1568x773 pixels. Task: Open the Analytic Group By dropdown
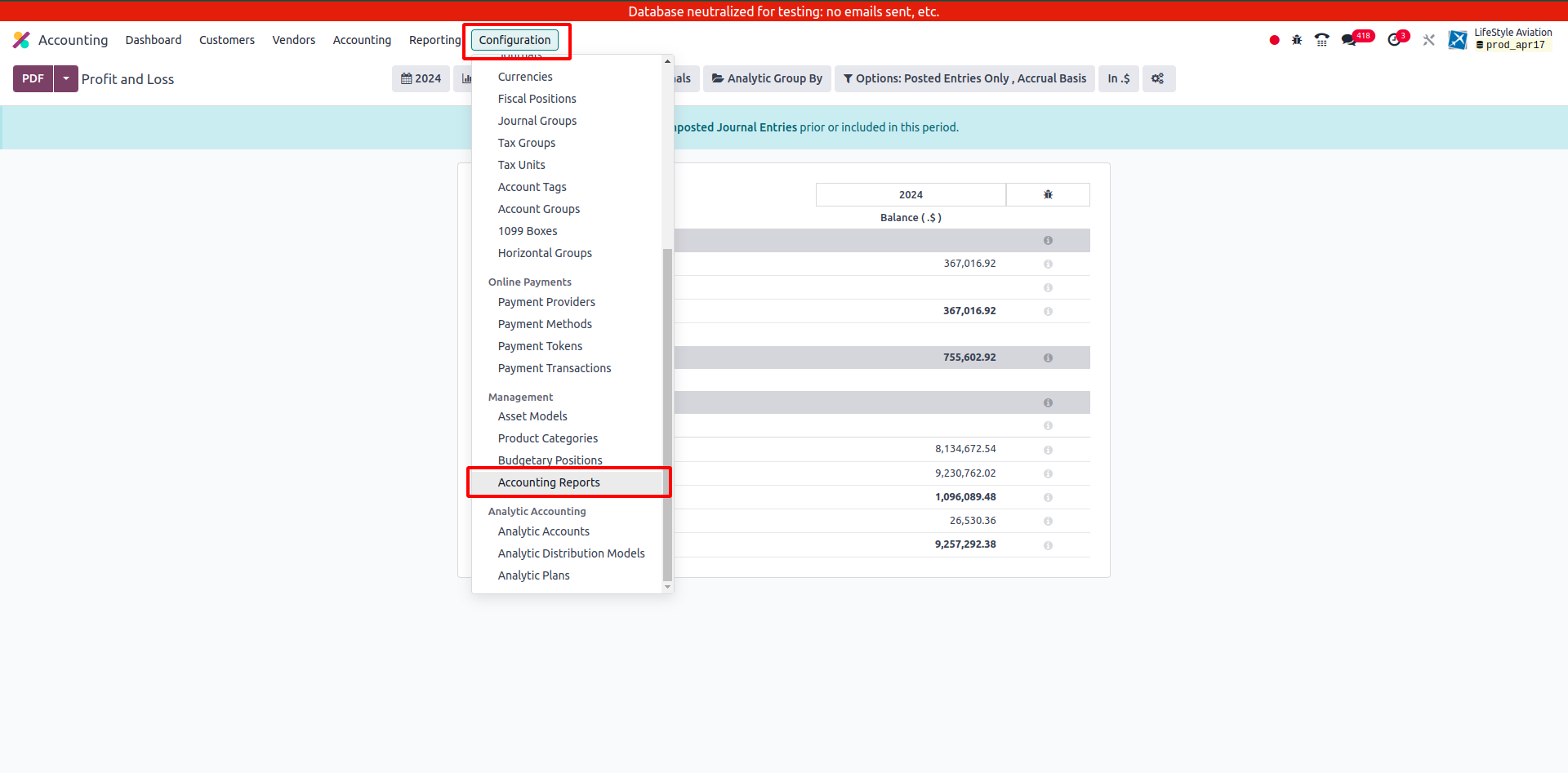point(767,78)
